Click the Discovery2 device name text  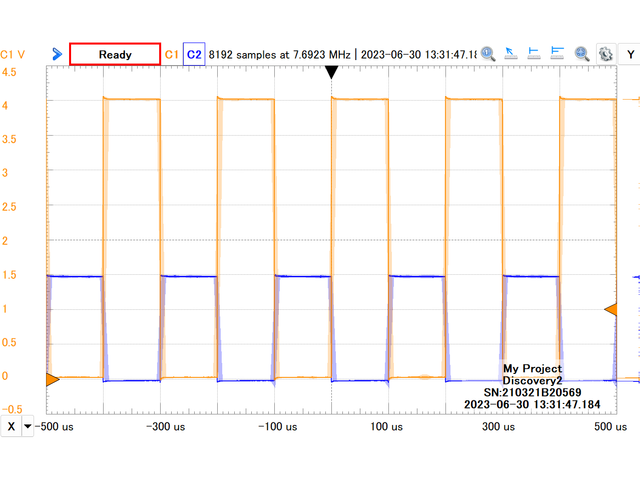(532, 381)
